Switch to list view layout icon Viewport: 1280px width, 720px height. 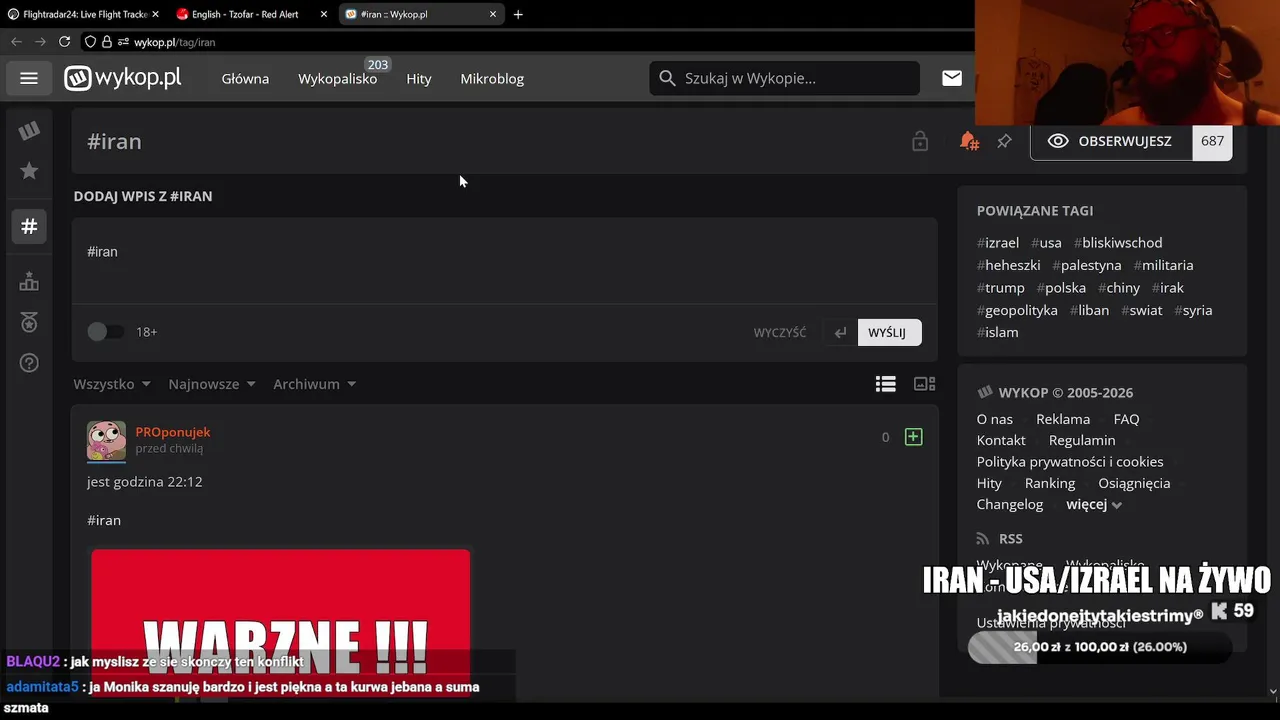coord(886,384)
